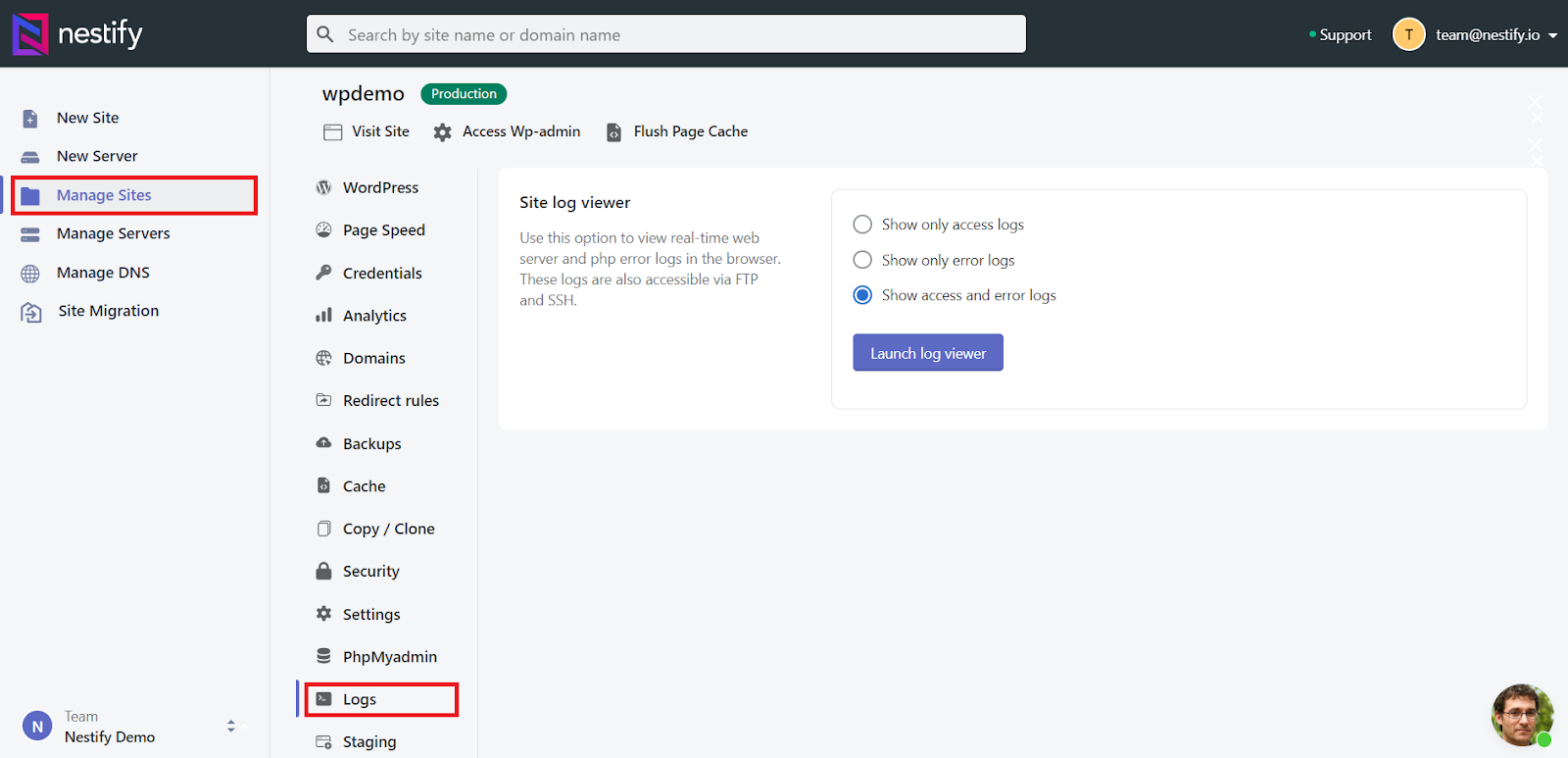1568x758 pixels.
Task: Focus the site name search field
Action: (x=666, y=34)
